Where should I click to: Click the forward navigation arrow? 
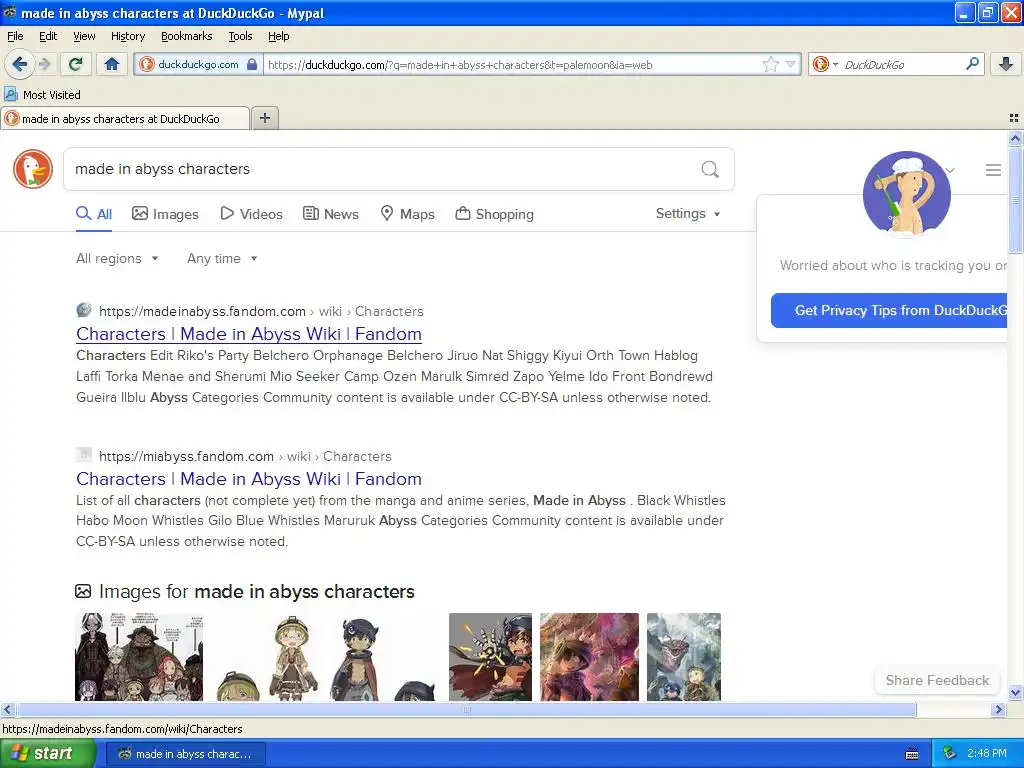(x=45, y=64)
